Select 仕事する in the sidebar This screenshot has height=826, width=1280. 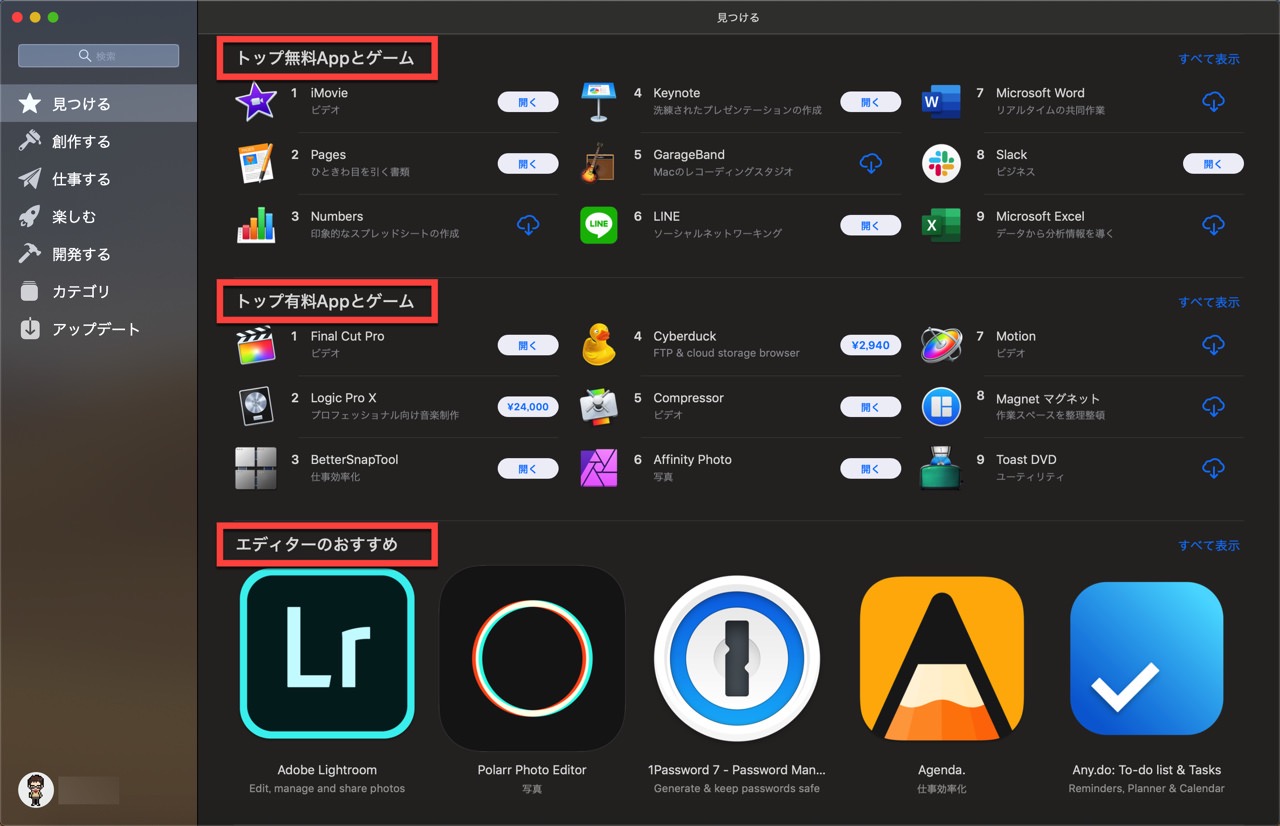[x=98, y=179]
